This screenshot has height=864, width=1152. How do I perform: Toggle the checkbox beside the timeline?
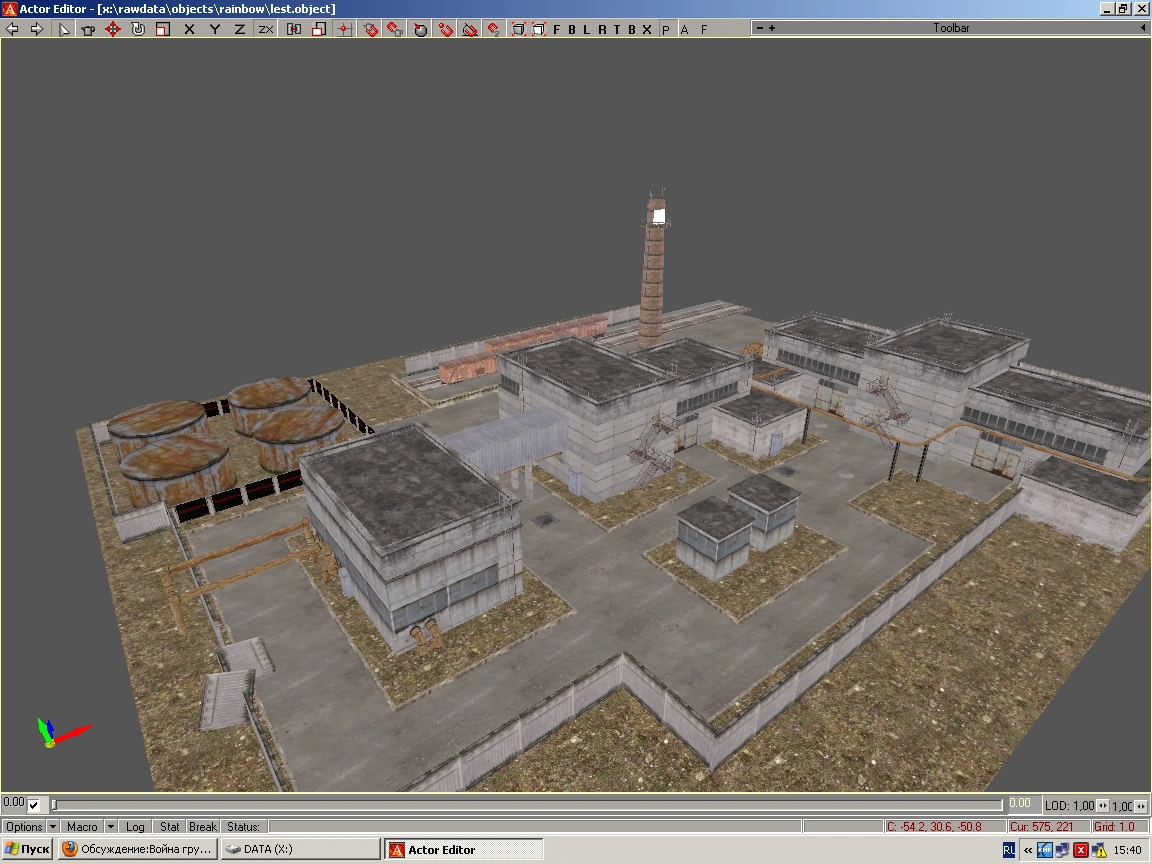pyautogui.click(x=34, y=805)
